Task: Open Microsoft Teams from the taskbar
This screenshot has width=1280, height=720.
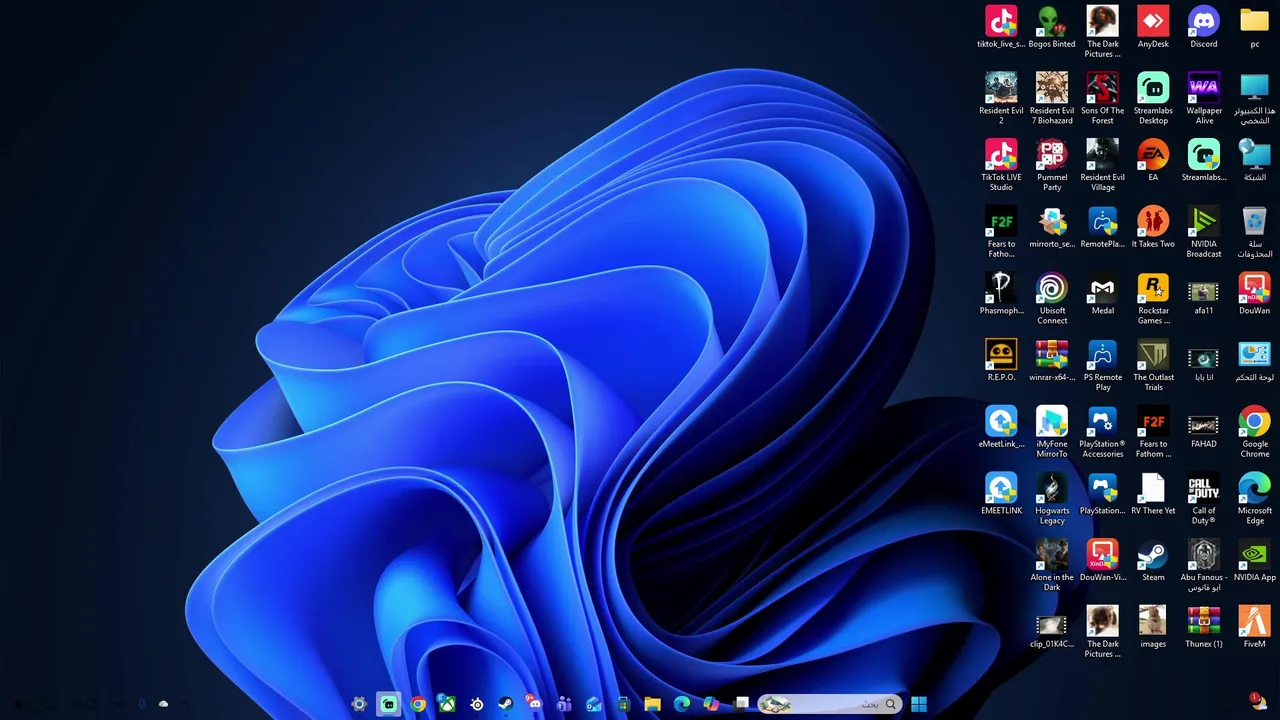Action: [564, 704]
